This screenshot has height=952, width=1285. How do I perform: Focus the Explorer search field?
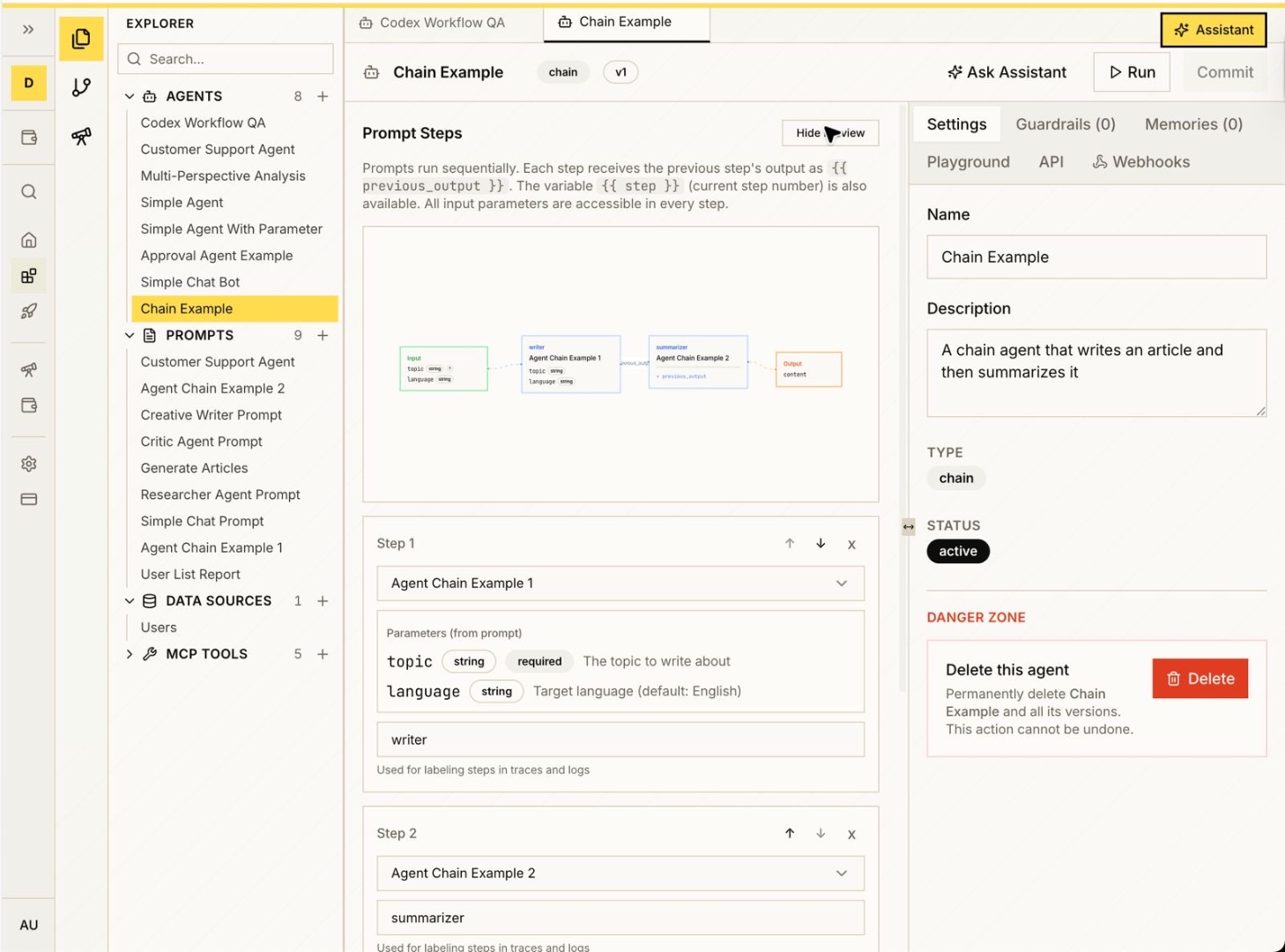pos(226,59)
